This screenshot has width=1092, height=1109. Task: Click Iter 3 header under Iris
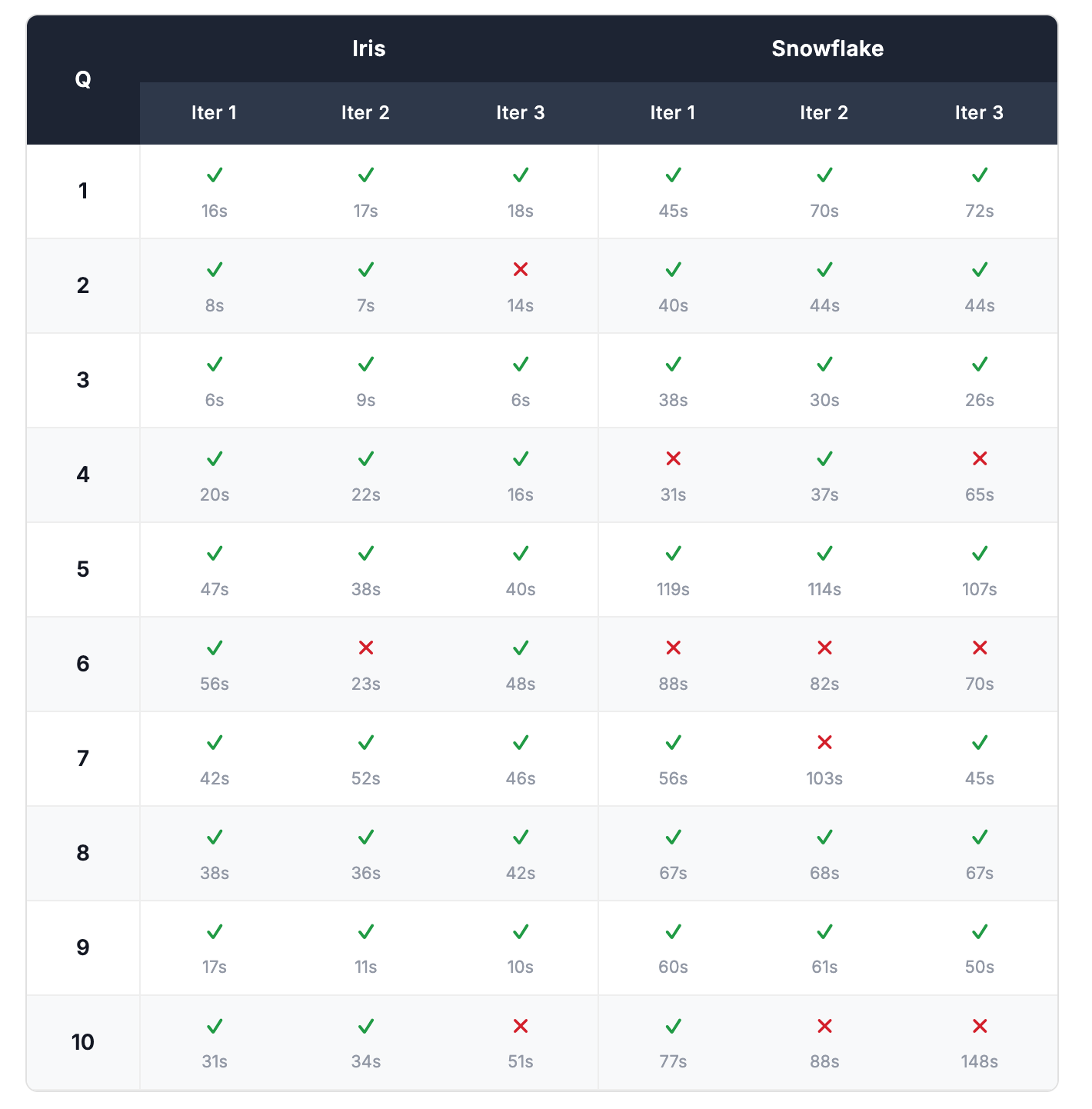520,112
